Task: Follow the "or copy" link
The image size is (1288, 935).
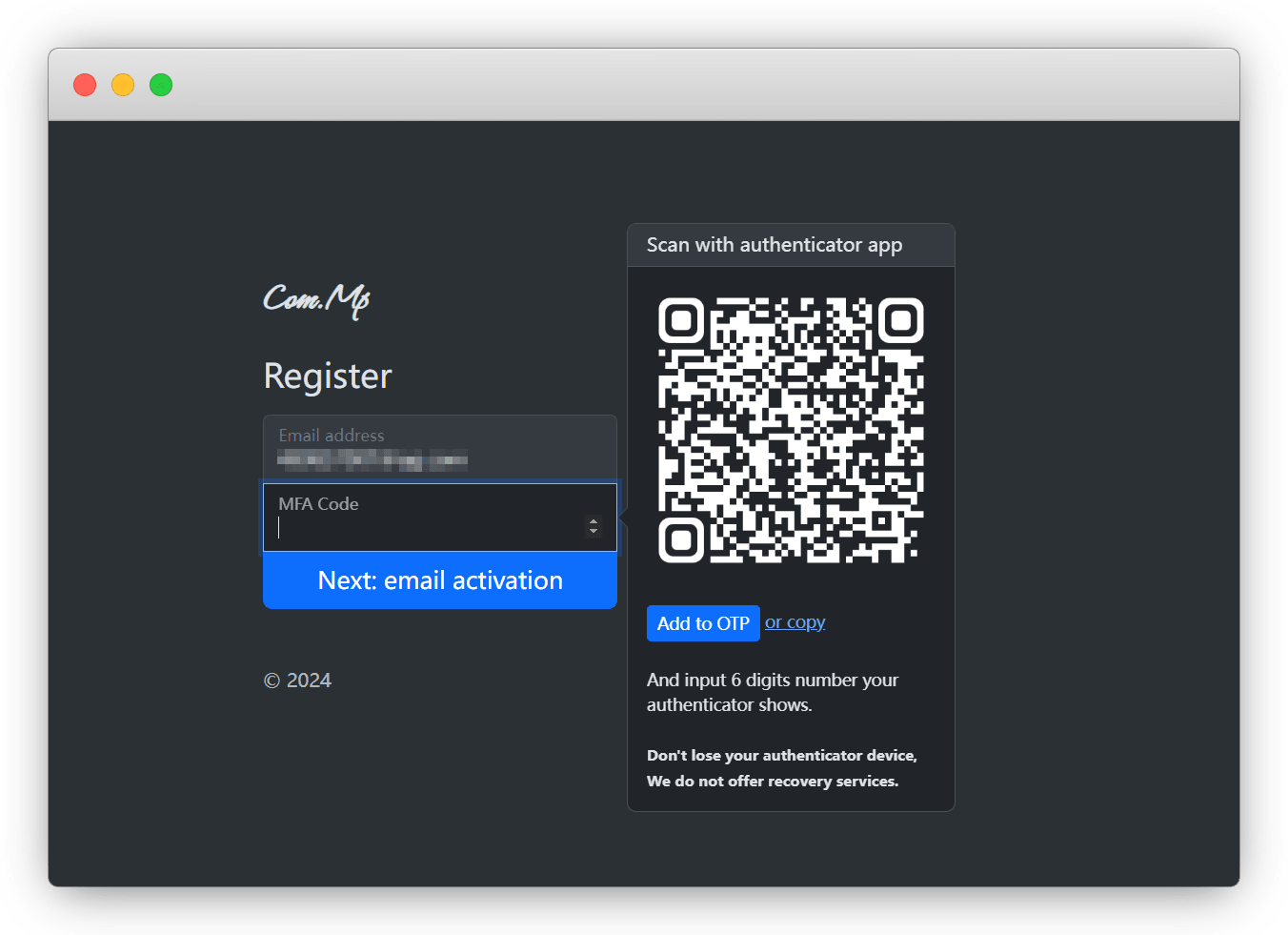Action: pyautogui.click(x=795, y=622)
